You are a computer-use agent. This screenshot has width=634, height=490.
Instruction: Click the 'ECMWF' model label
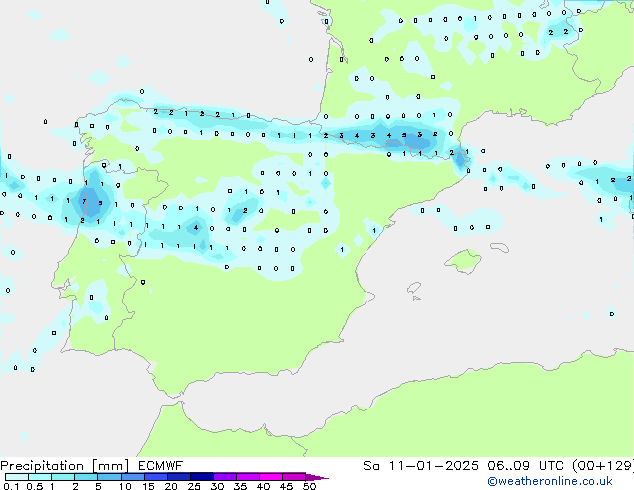(161, 466)
